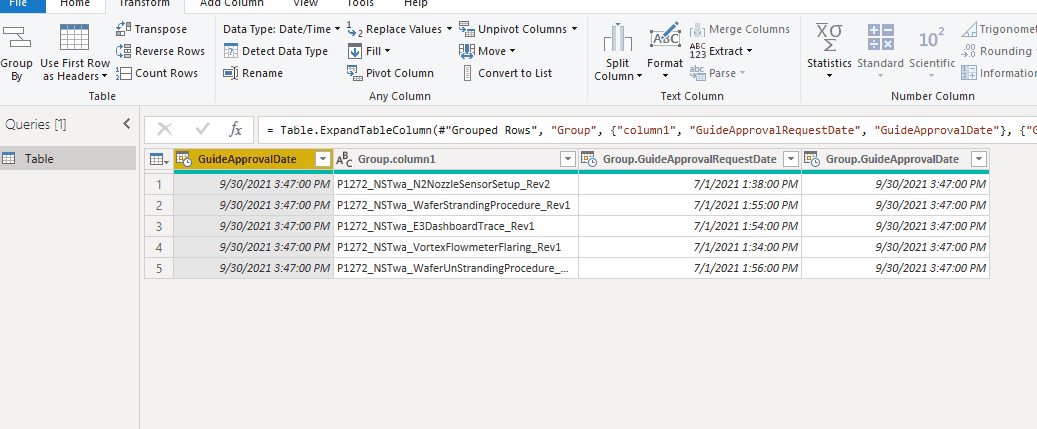The width and height of the screenshot is (1037, 429).
Task: Click the 7/1/2021 1:34:00 PM cell
Action: pyautogui.click(x=690, y=247)
